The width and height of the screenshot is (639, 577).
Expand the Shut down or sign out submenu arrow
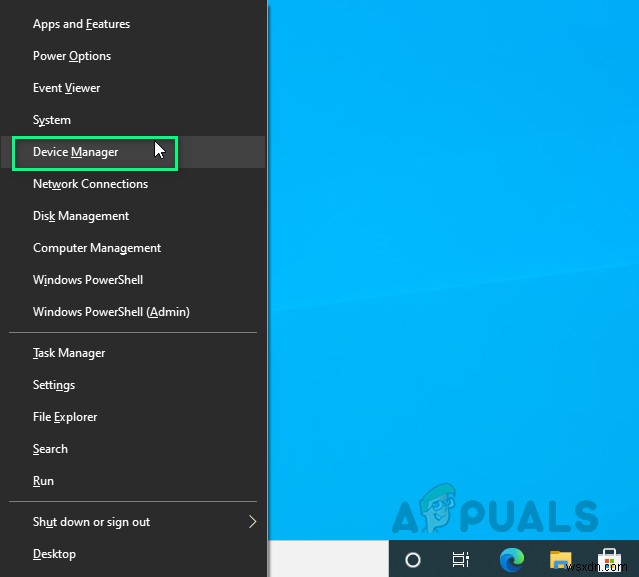point(253,522)
